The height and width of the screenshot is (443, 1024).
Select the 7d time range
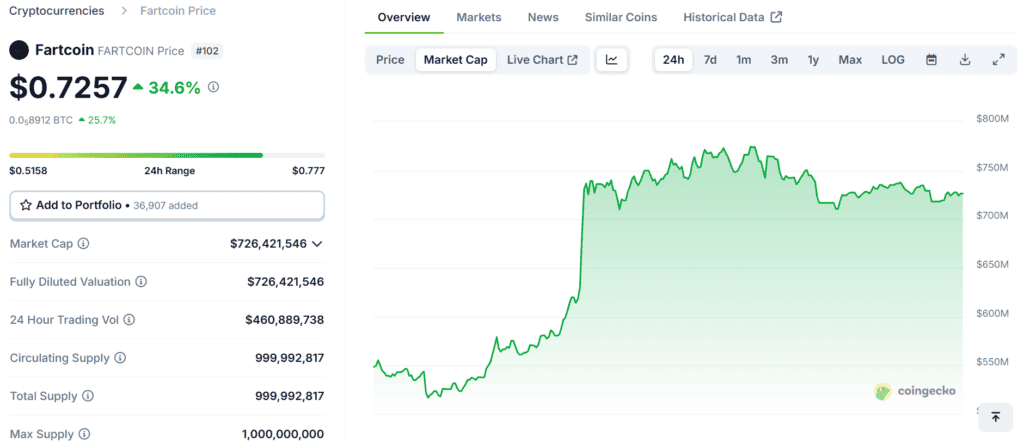point(710,60)
